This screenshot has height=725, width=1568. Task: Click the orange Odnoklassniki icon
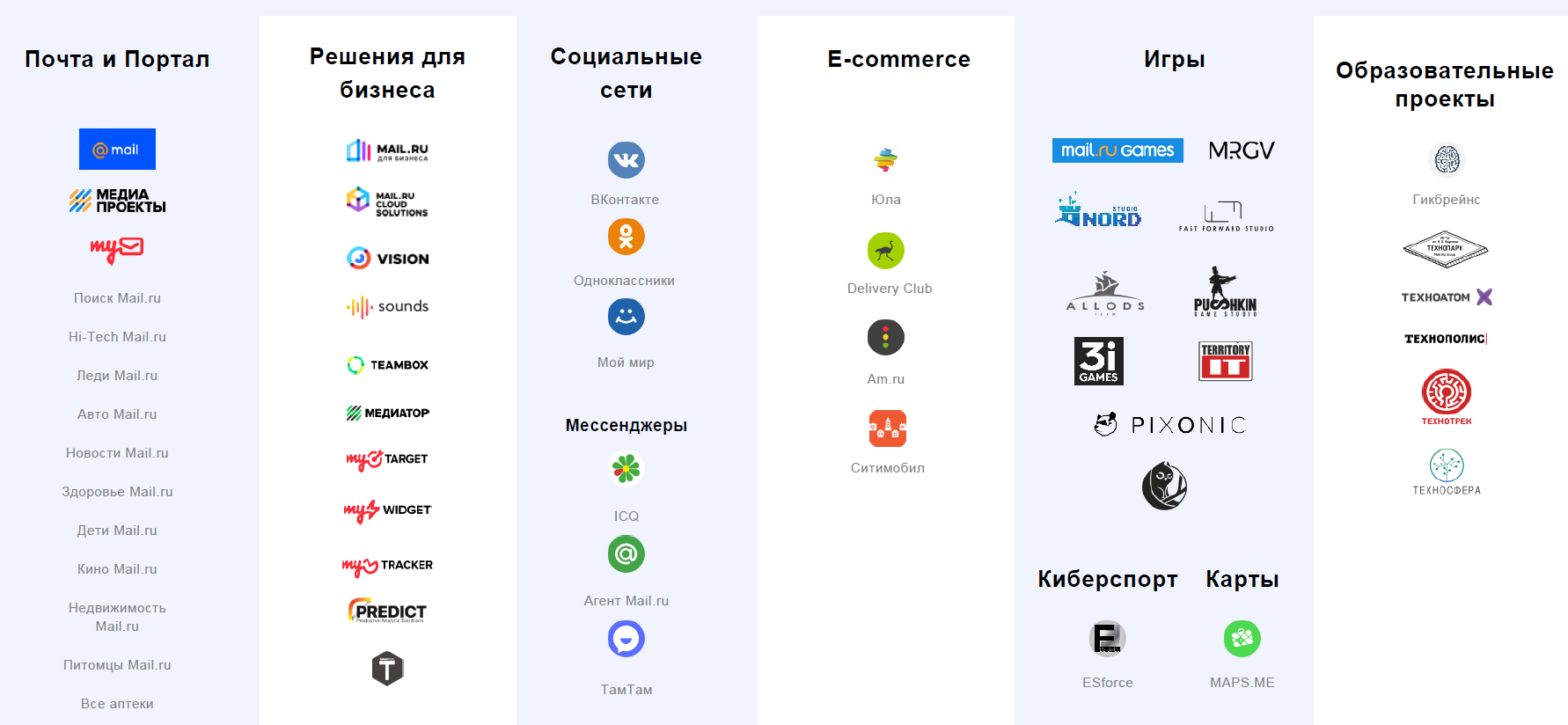pyautogui.click(x=626, y=237)
